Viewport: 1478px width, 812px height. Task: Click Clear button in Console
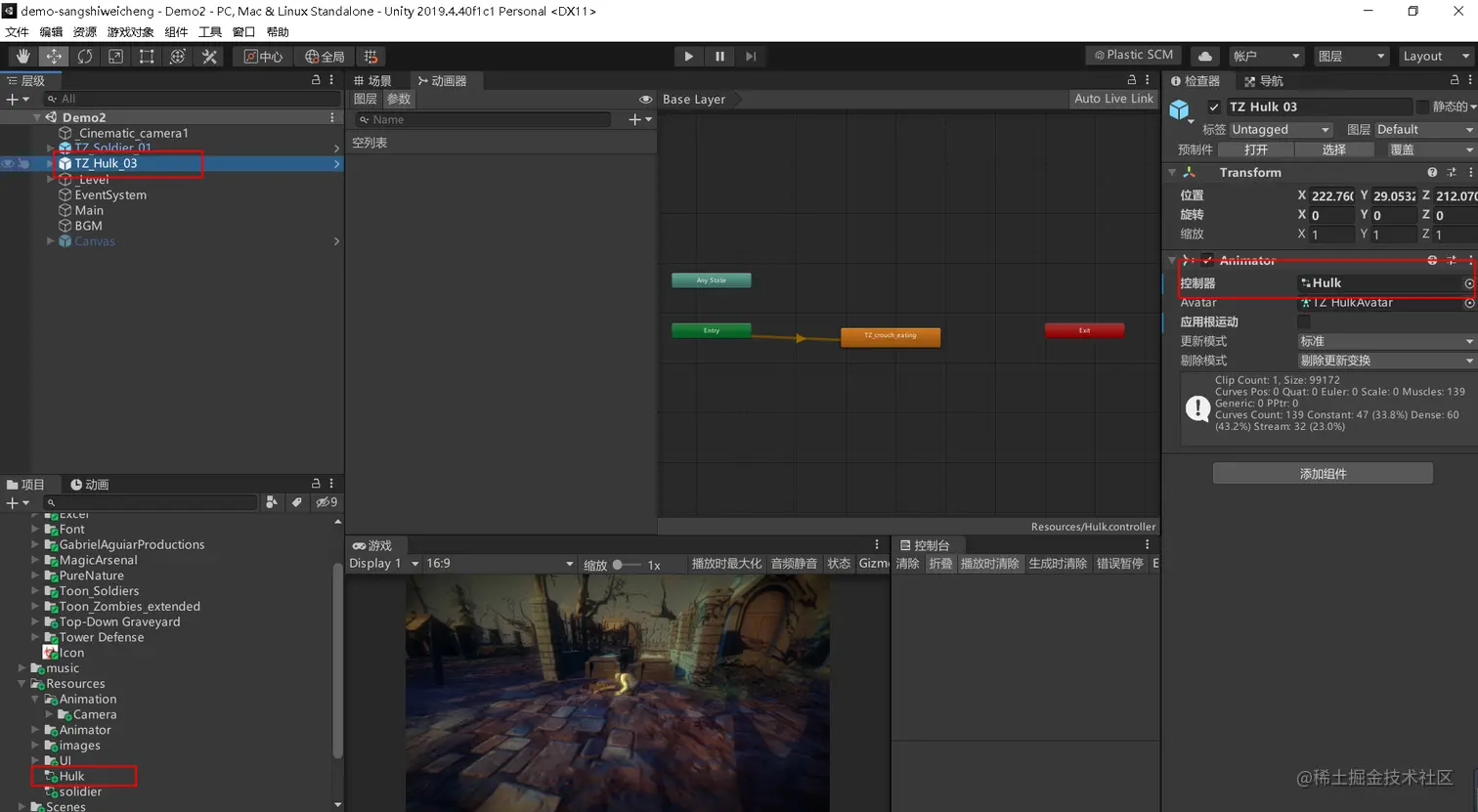click(x=908, y=564)
